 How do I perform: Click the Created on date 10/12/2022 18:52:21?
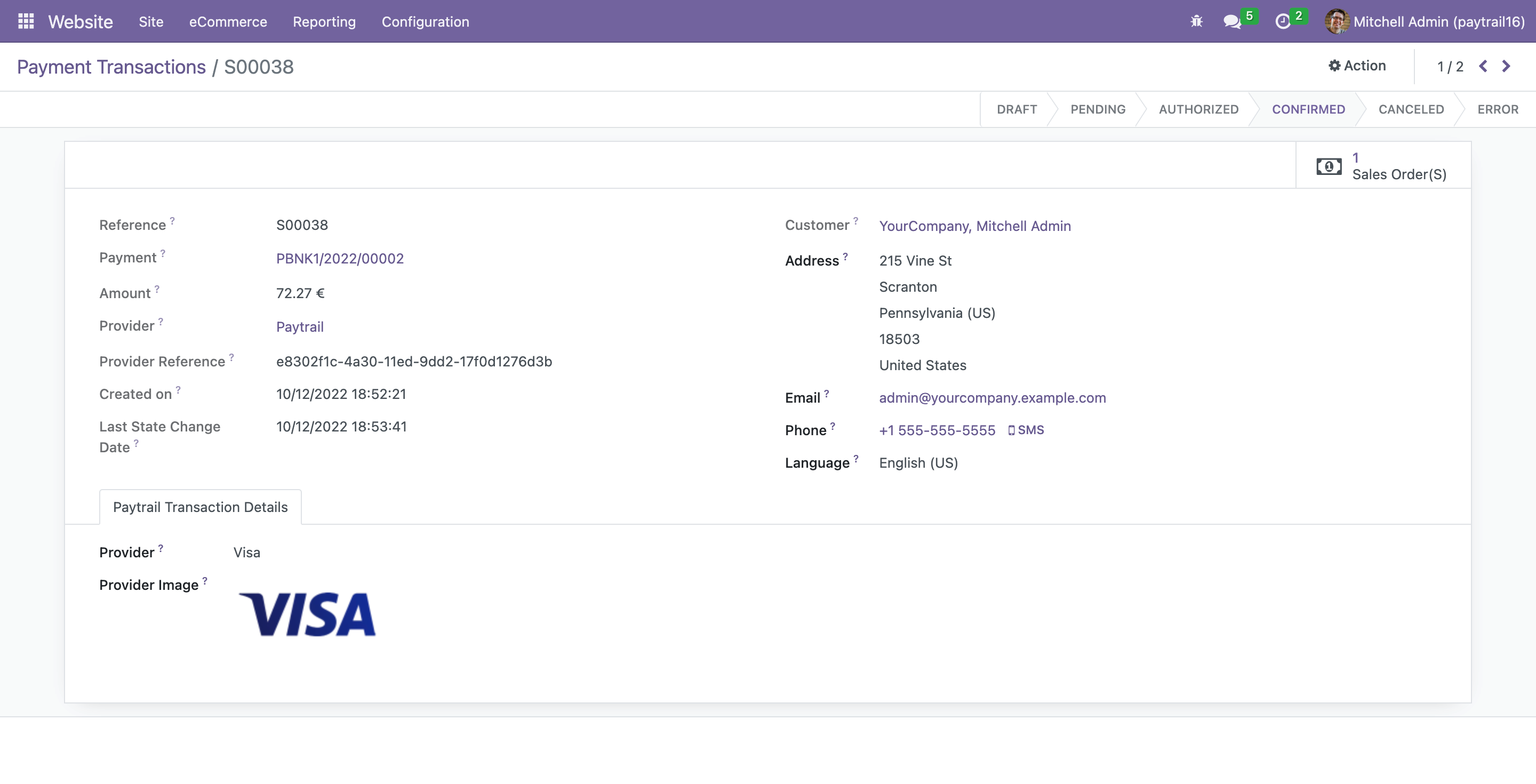point(341,394)
